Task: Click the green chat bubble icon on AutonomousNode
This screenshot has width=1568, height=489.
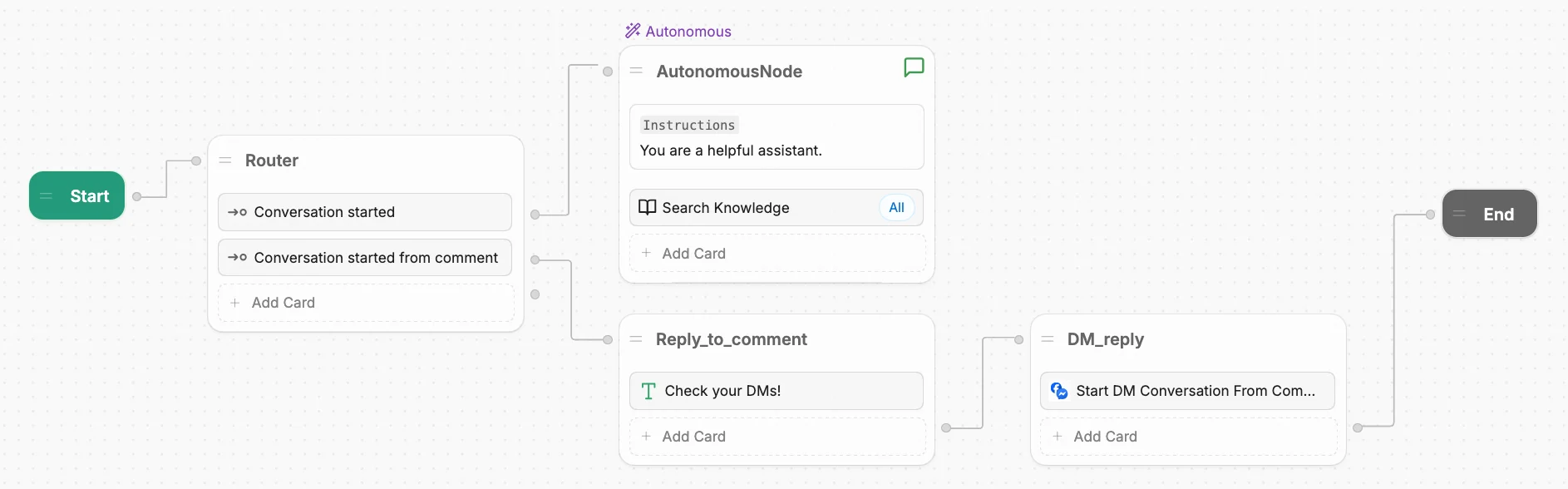Action: pos(914,67)
